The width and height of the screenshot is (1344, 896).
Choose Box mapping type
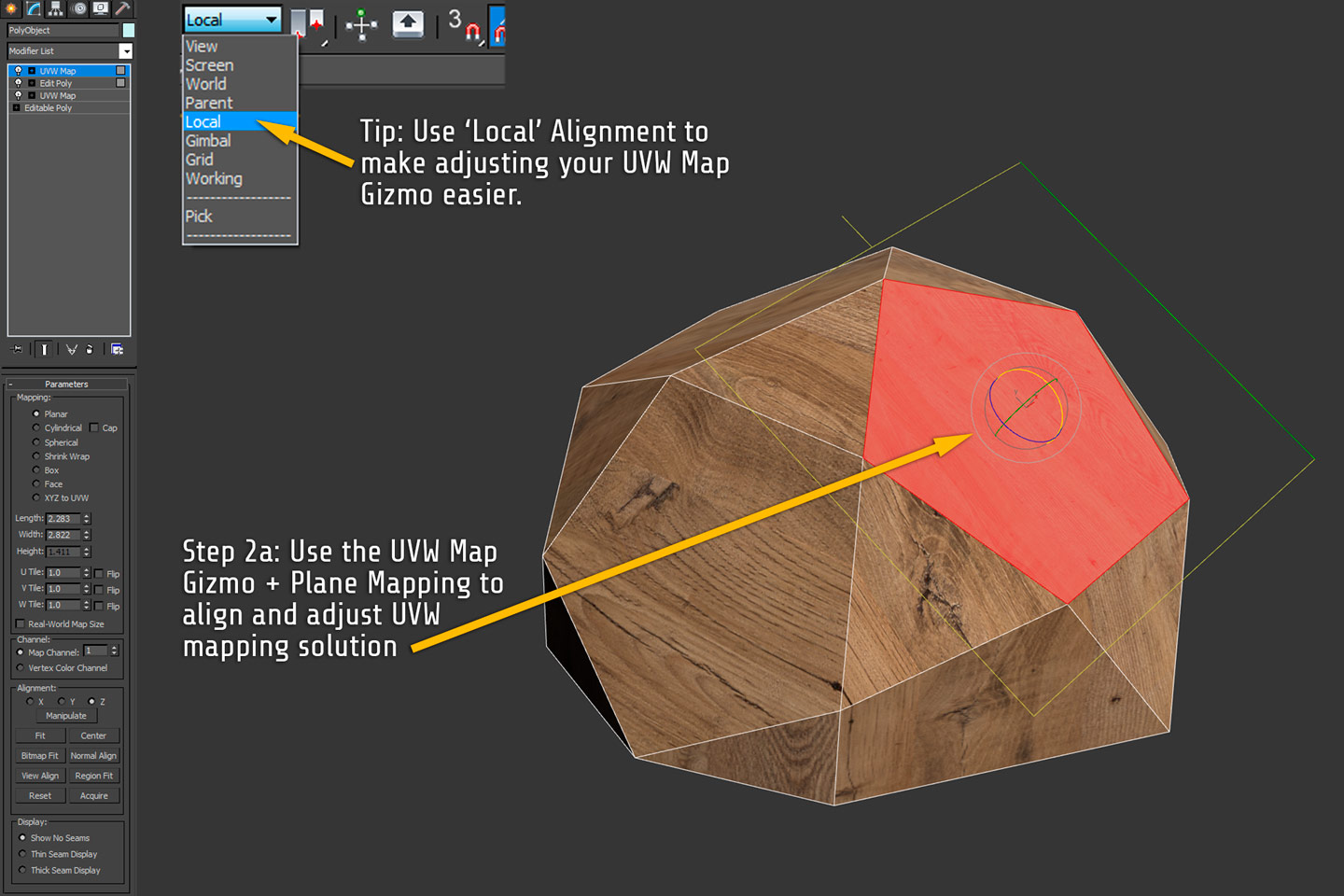[x=36, y=470]
